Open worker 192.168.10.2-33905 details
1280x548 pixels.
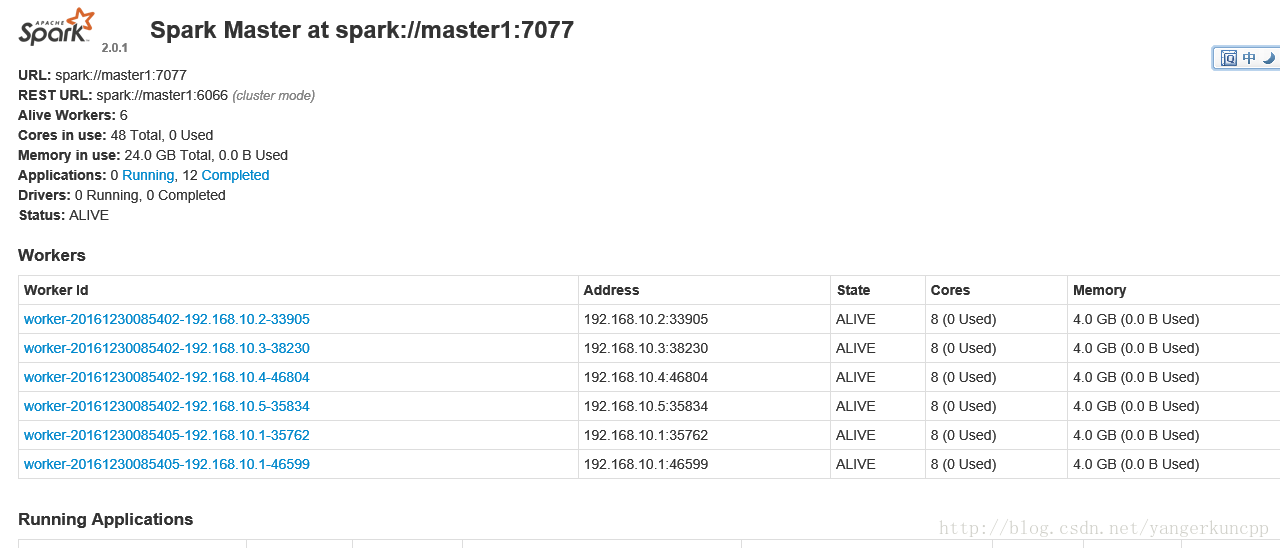coord(167,319)
